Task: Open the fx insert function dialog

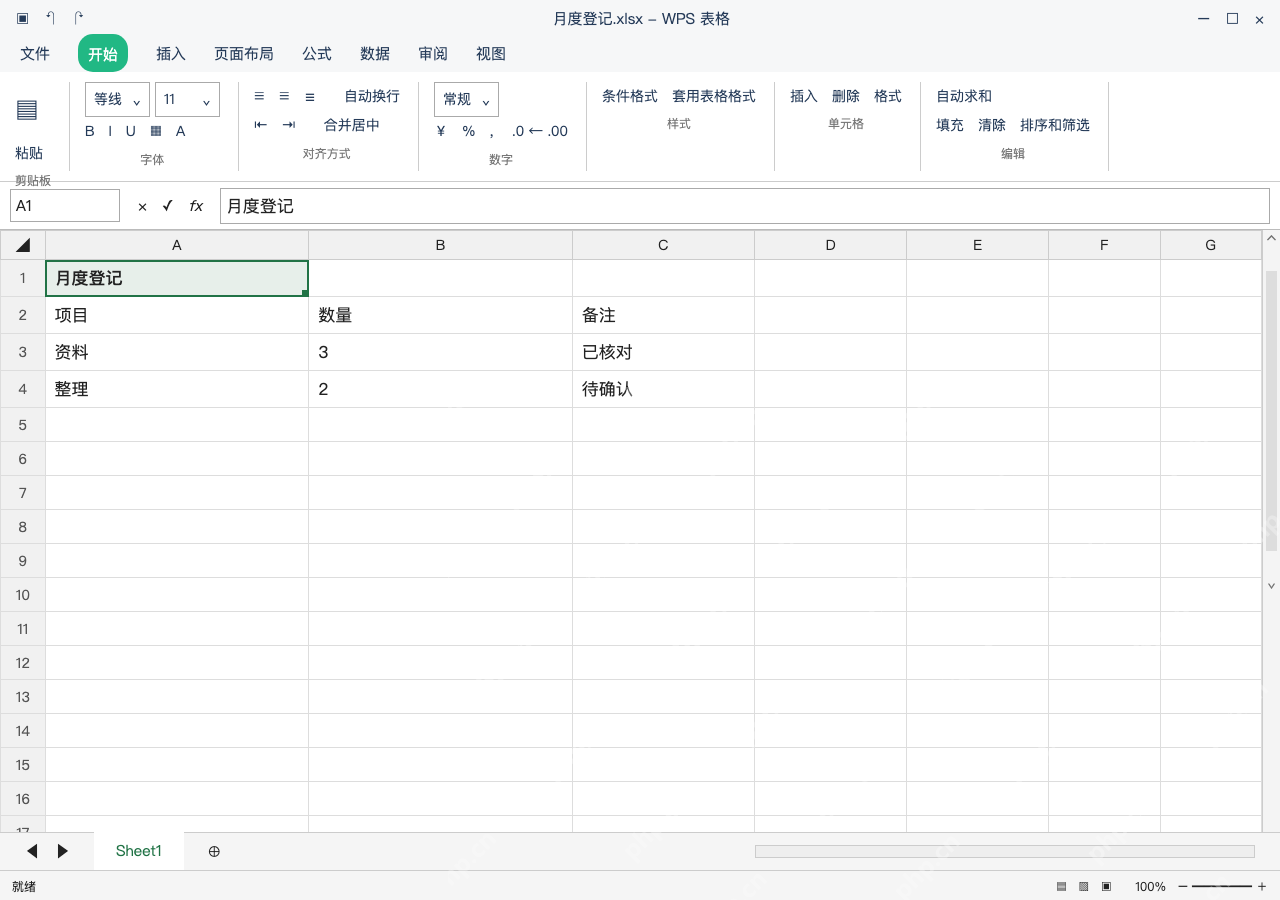Action: [196, 206]
